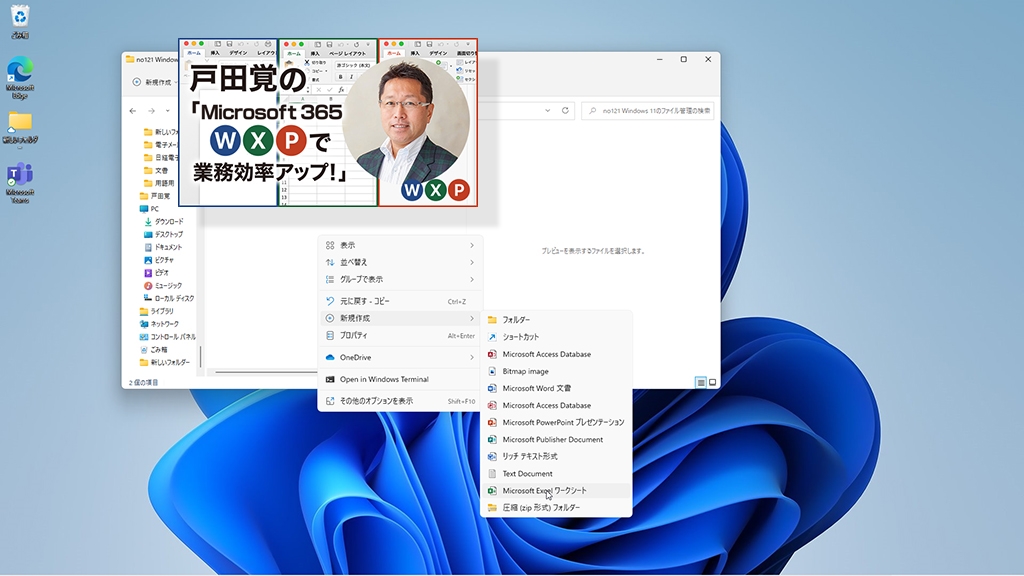
Task: Click Explorer's forward navigation arrow
Action: click(x=152, y=111)
